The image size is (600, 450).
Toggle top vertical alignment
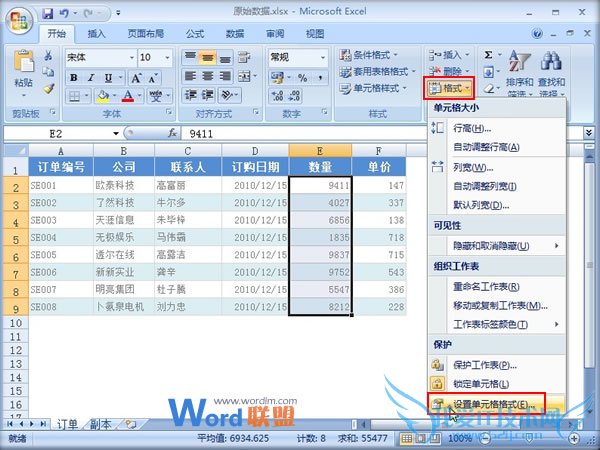coord(190,57)
